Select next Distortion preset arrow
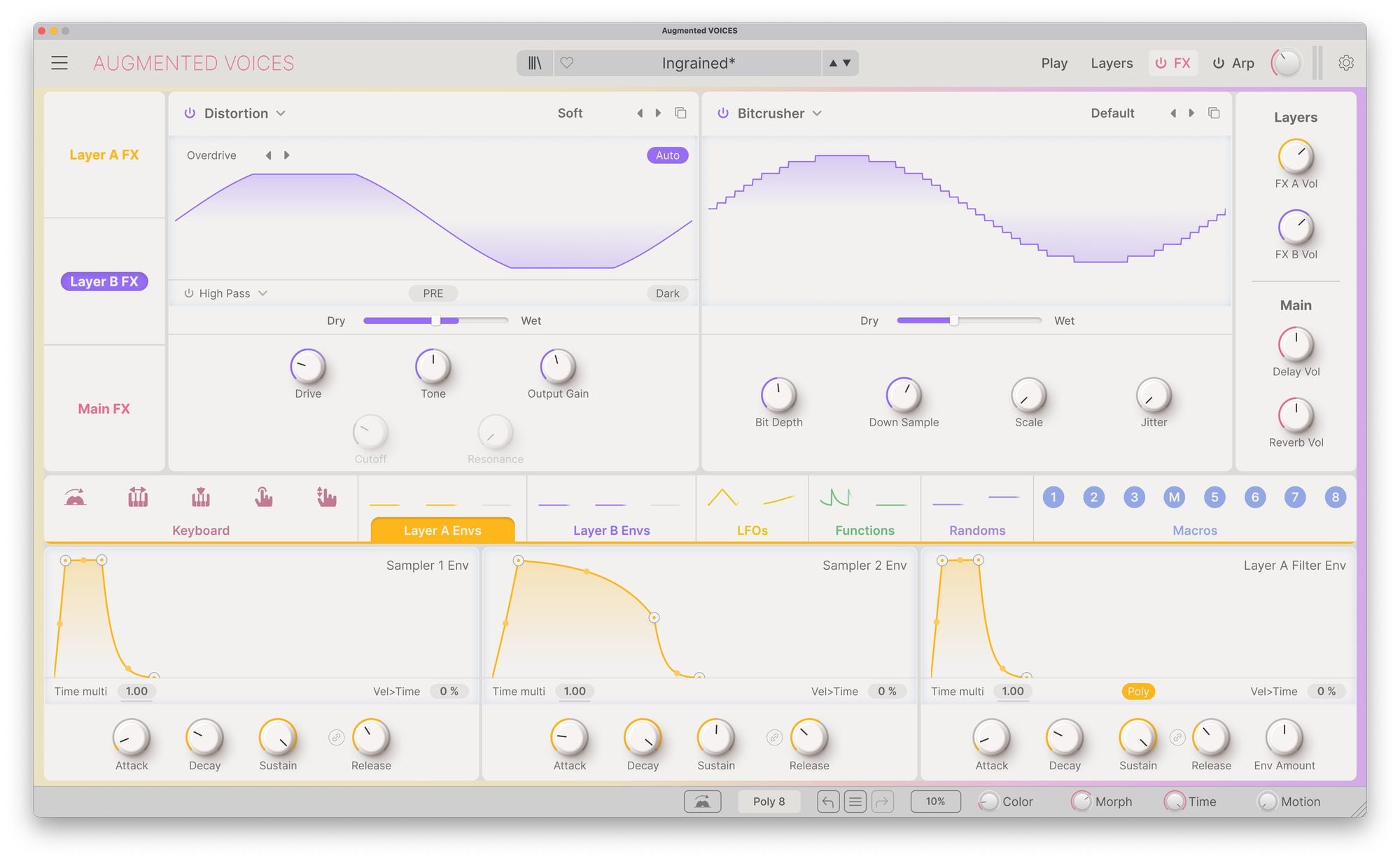The height and width of the screenshot is (861, 1400). (658, 113)
